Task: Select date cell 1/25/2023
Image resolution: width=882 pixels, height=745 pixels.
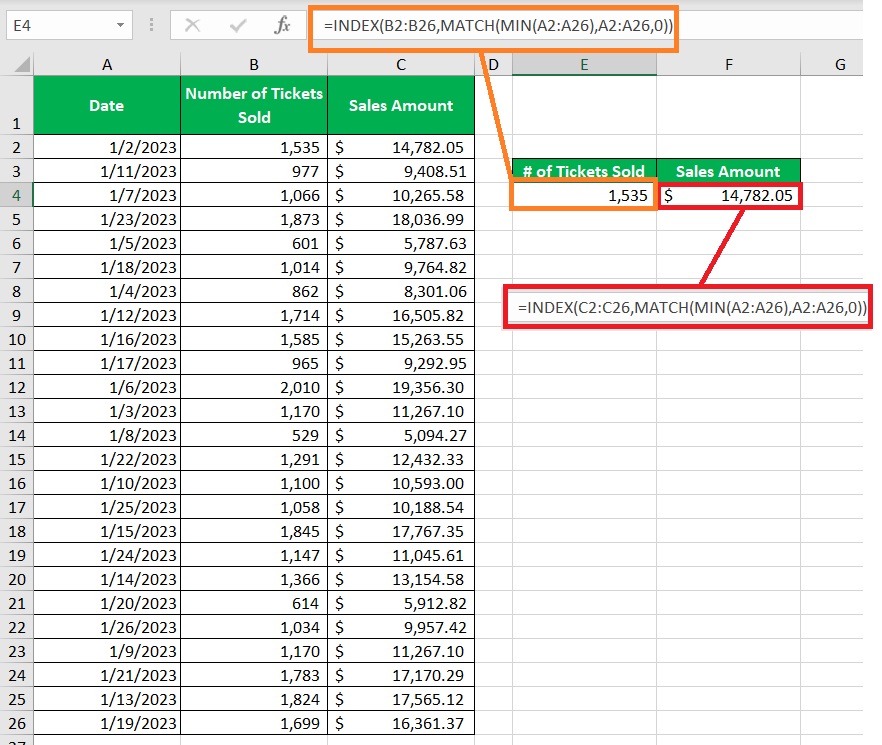Action: point(107,508)
